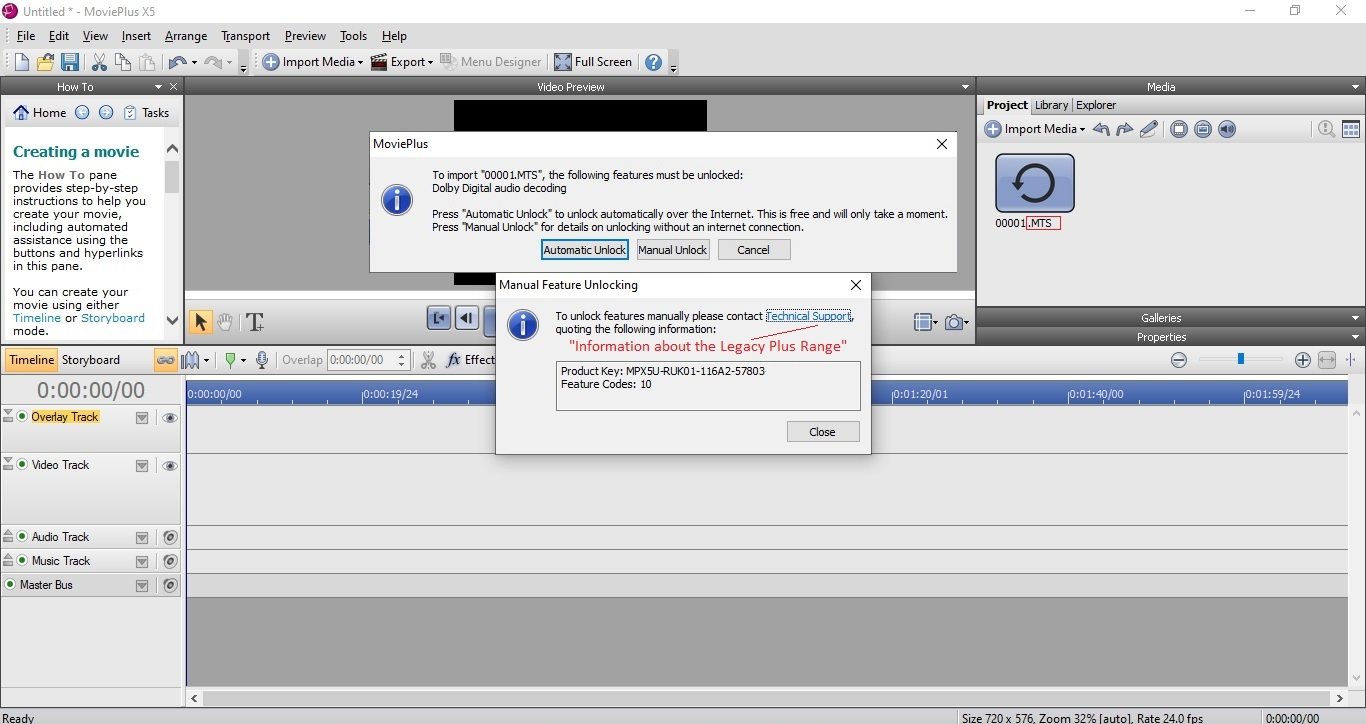Zoom in the timeline with plus icon
Viewport: 1366px width, 724px height.
pos(1302,360)
